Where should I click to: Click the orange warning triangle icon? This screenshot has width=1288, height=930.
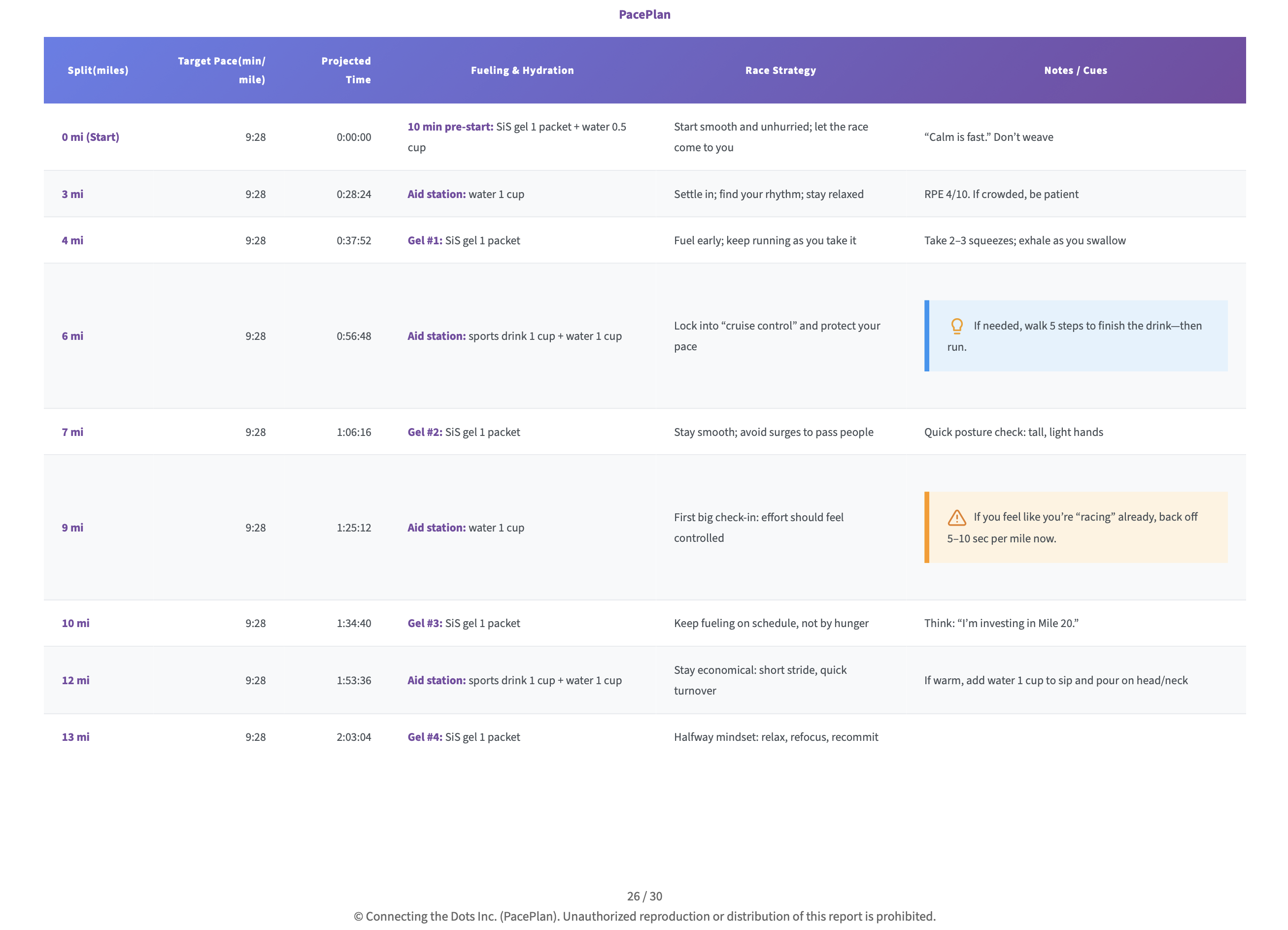point(956,517)
